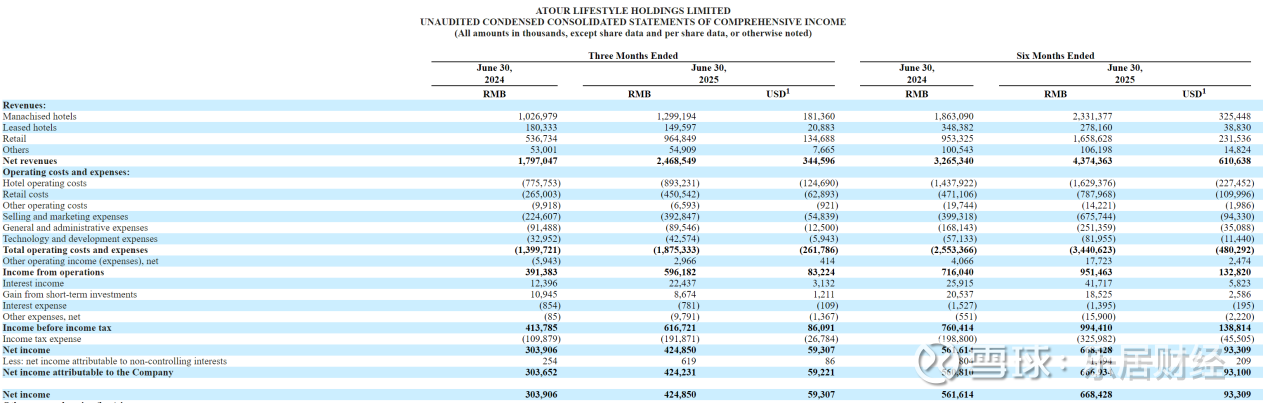Select the "Selling and marketing expenses" label

(x=66, y=217)
